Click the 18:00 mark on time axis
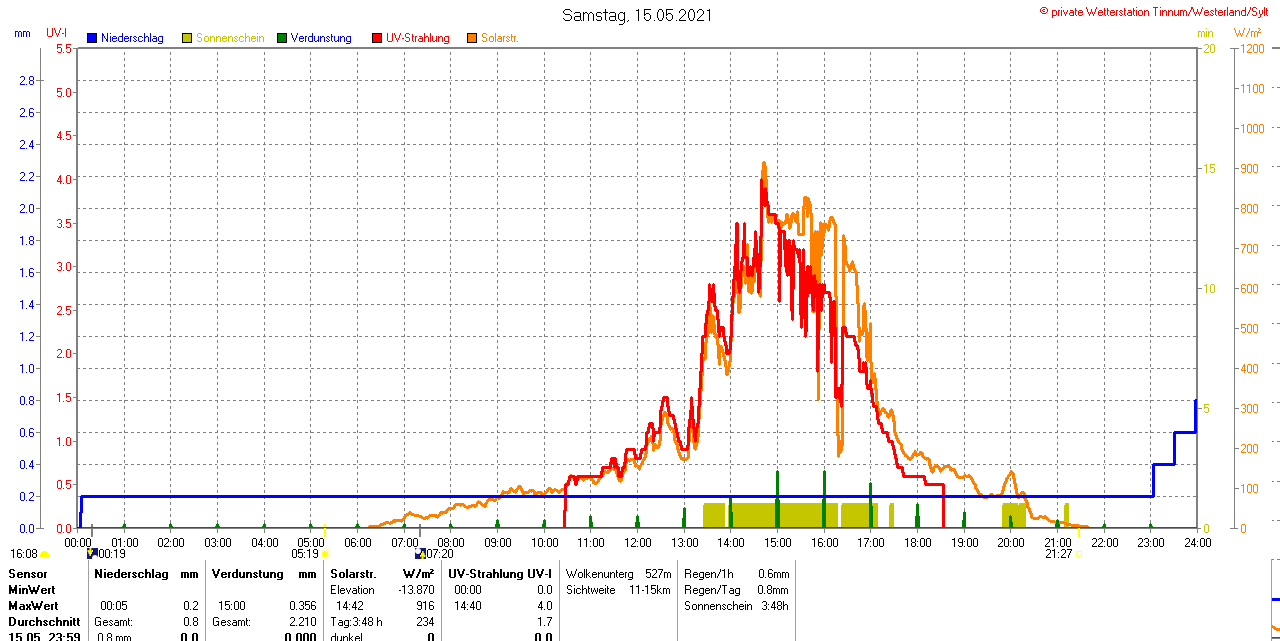1280x641 pixels. (917, 542)
